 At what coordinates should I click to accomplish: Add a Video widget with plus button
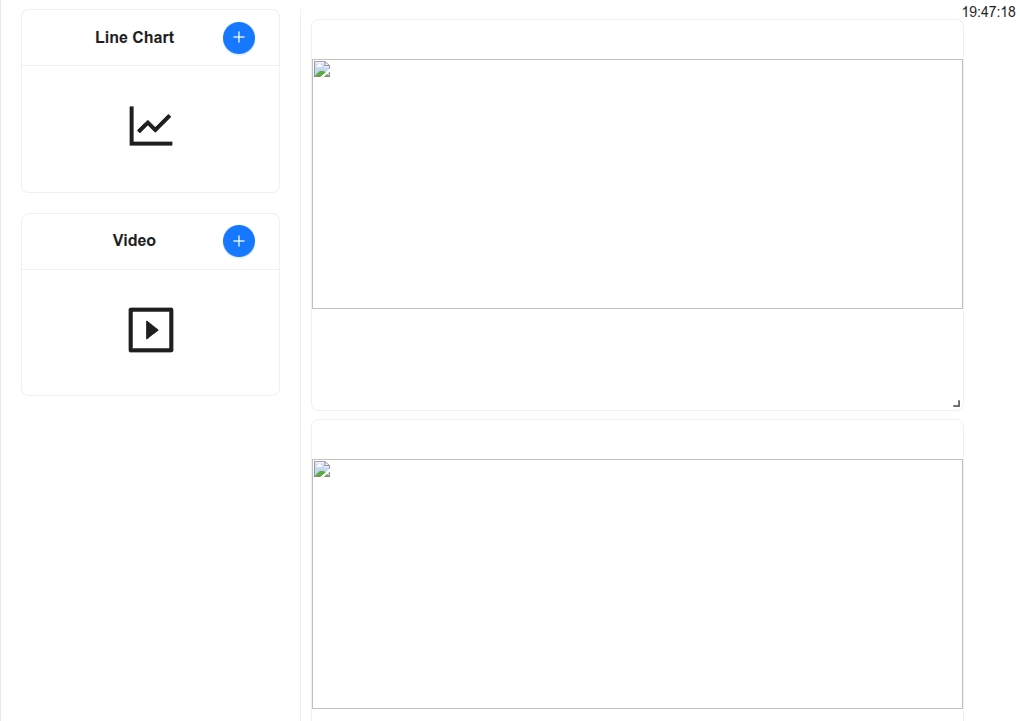(239, 241)
